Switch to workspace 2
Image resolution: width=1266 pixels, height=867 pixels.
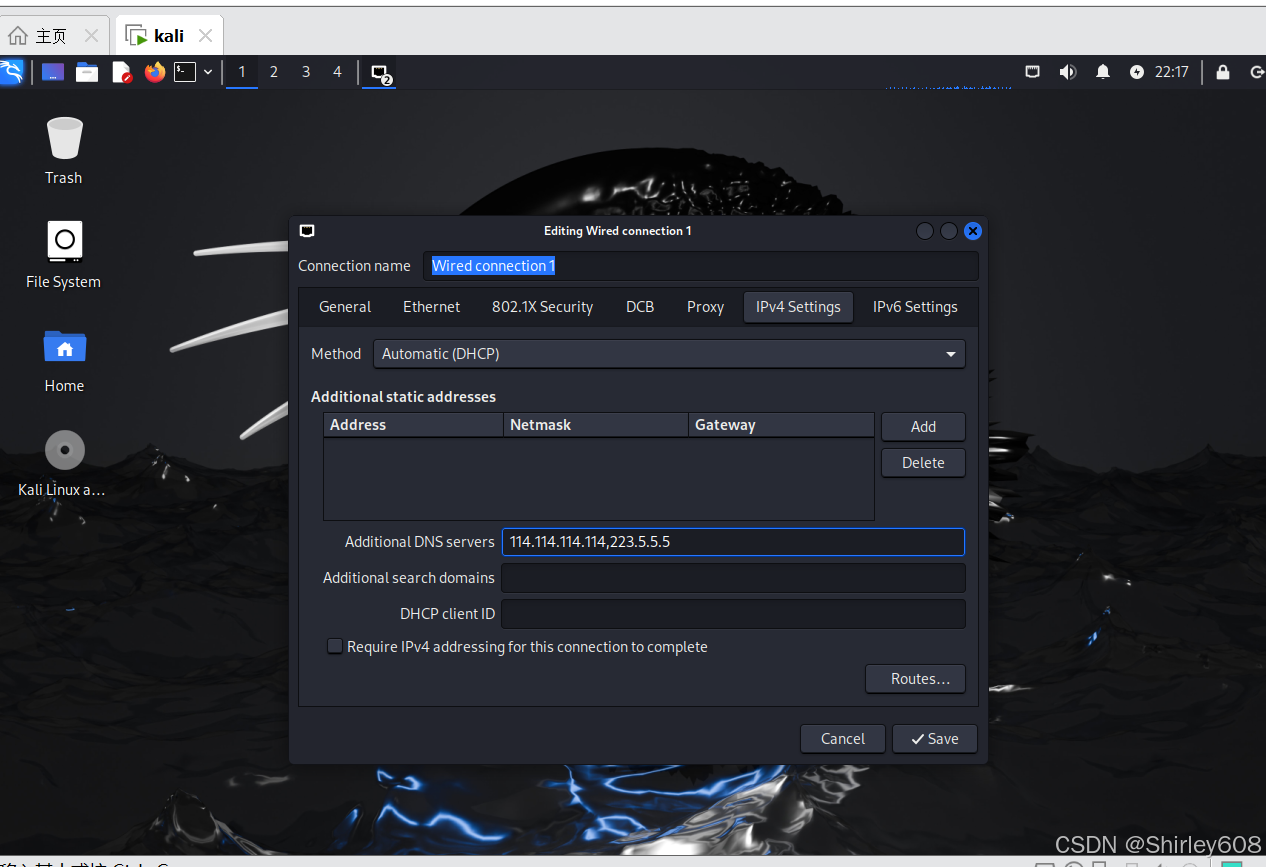pos(274,72)
